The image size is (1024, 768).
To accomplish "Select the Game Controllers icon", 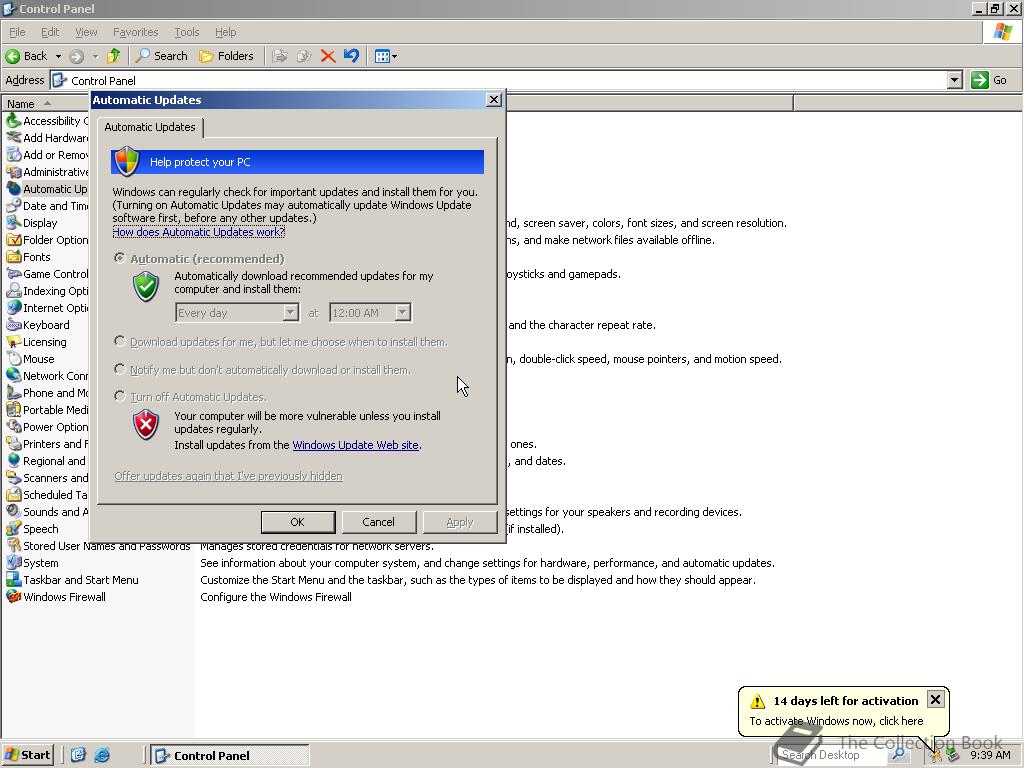I will [x=14, y=274].
